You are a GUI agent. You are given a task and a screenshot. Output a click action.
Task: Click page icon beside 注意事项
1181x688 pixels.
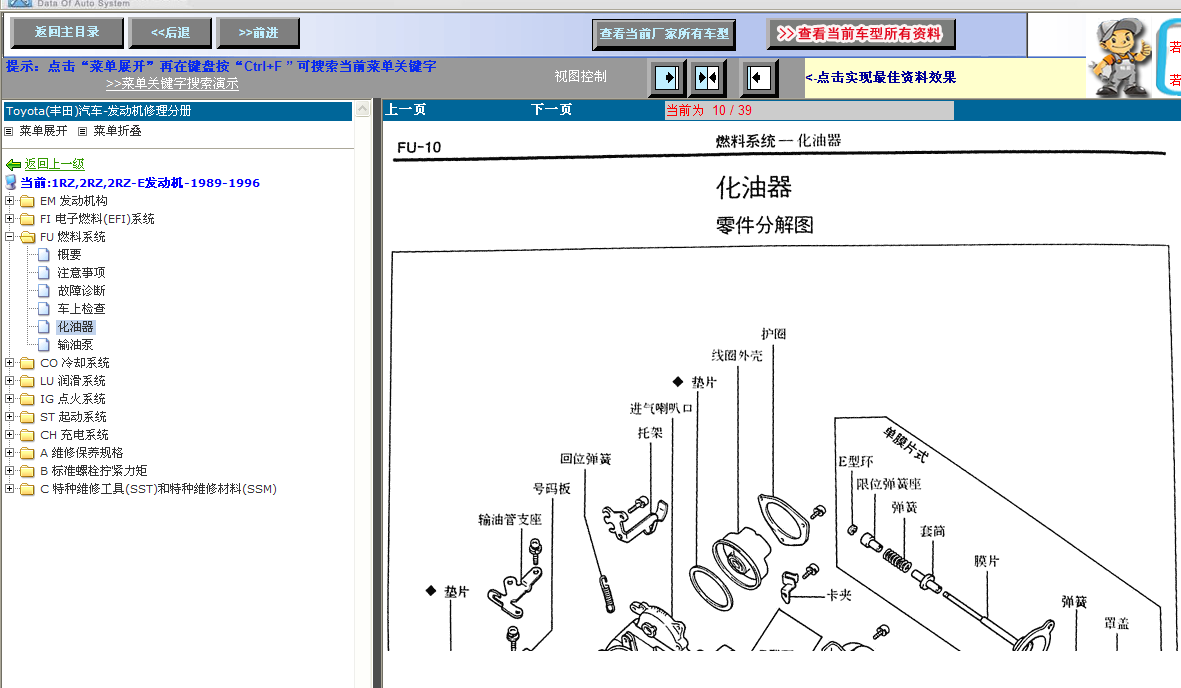44,273
